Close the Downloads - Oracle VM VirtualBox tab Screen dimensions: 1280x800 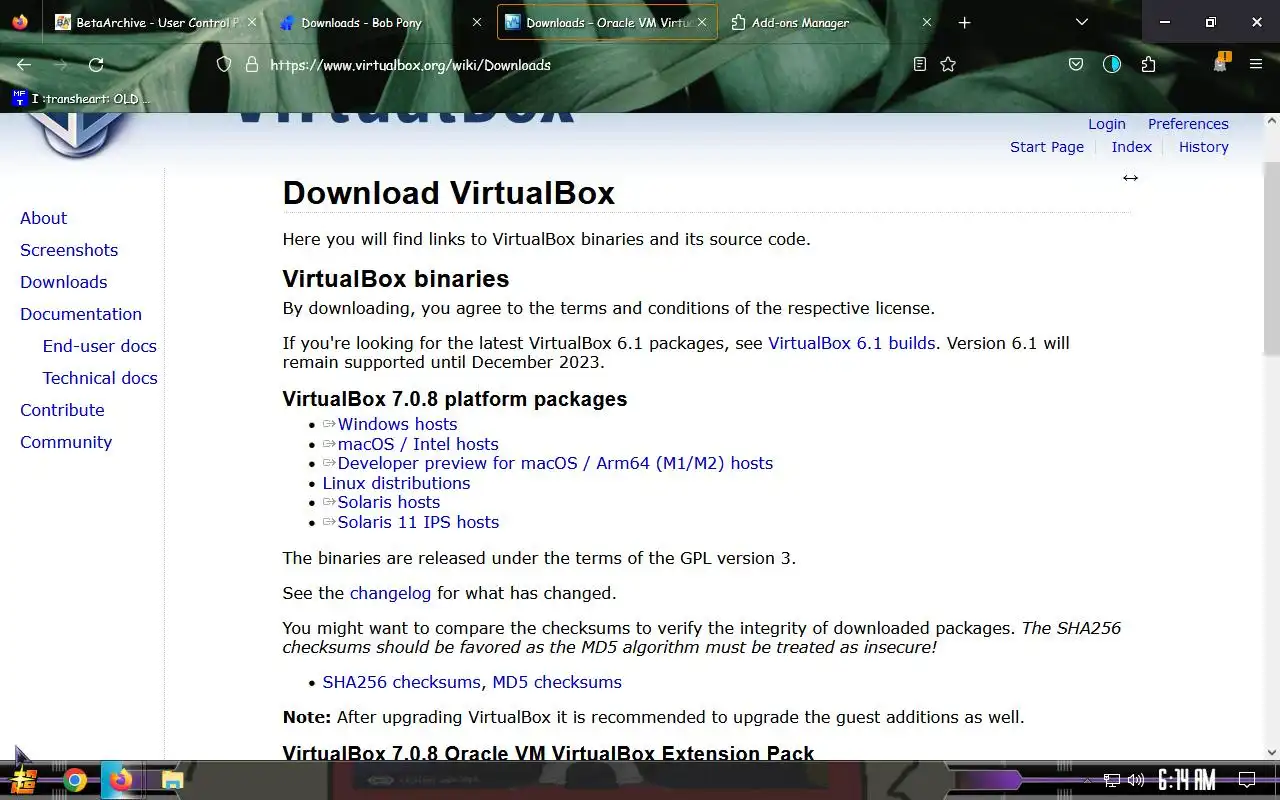pyautogui.click(x=703, y=22)
